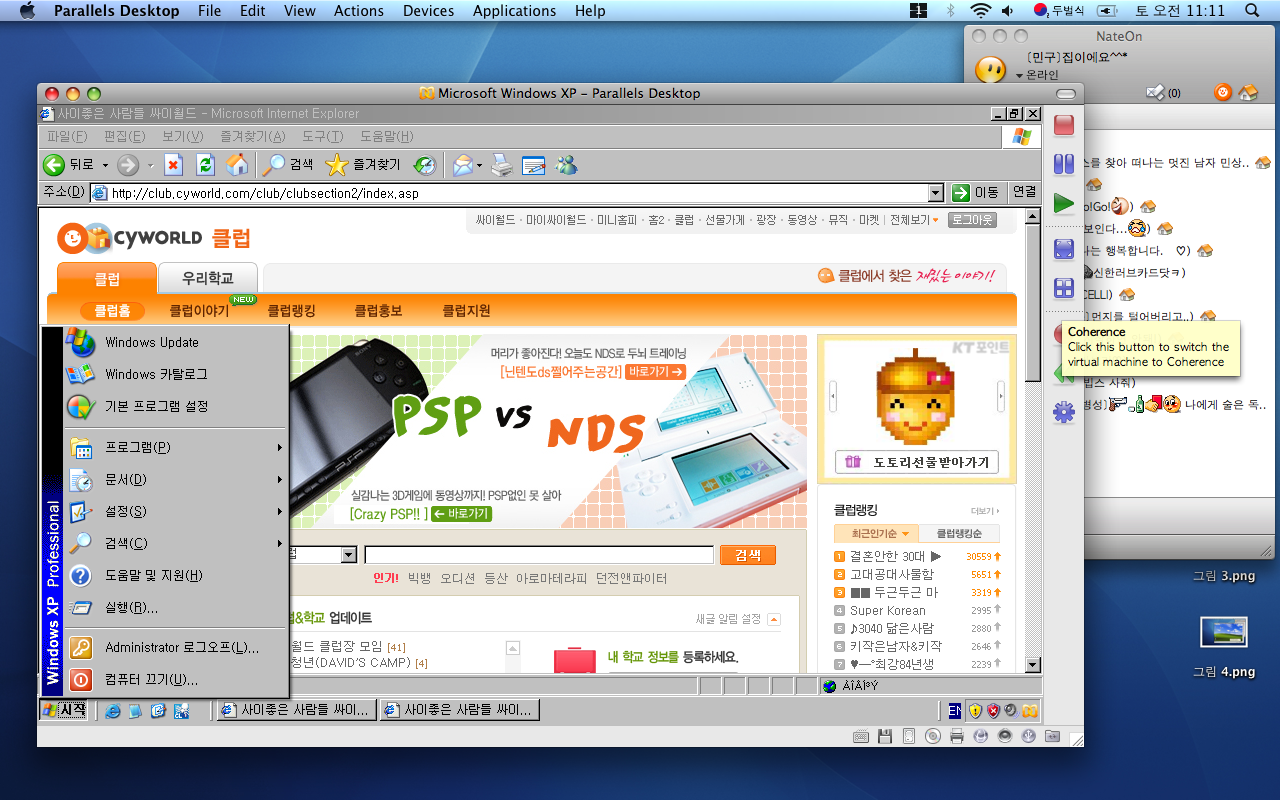
Task: Open IE 파일(F) menu
Action: tap(67, 137)
